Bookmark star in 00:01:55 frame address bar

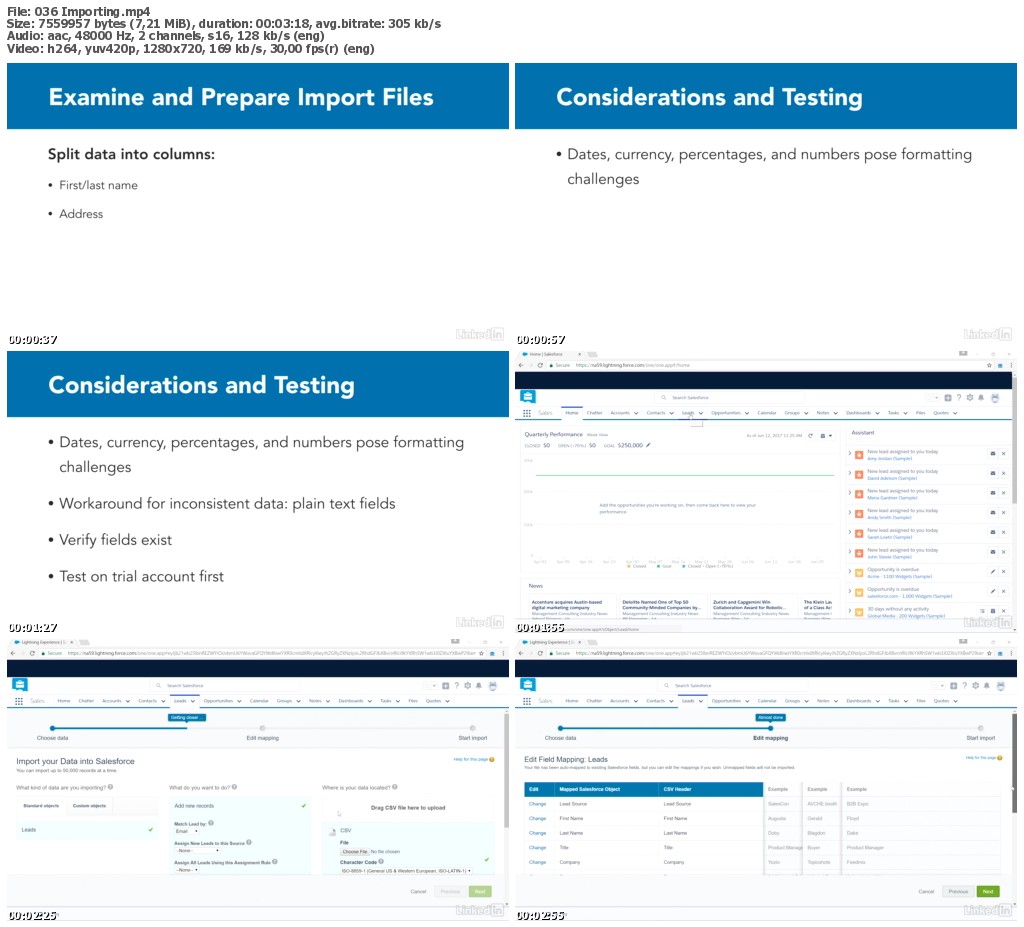[x=989, y=365]
